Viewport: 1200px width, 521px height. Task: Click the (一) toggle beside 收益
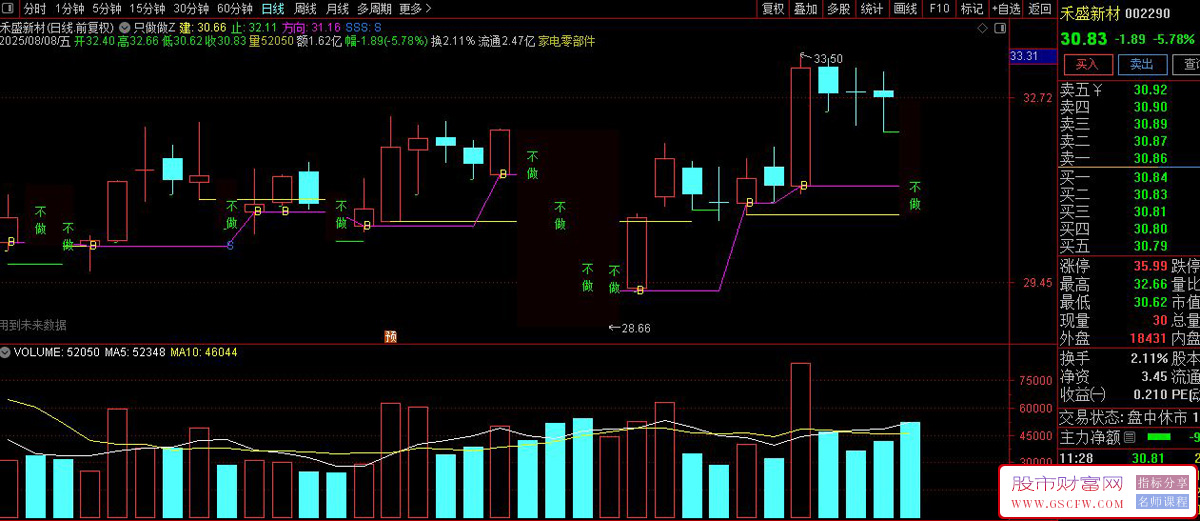1098,395
